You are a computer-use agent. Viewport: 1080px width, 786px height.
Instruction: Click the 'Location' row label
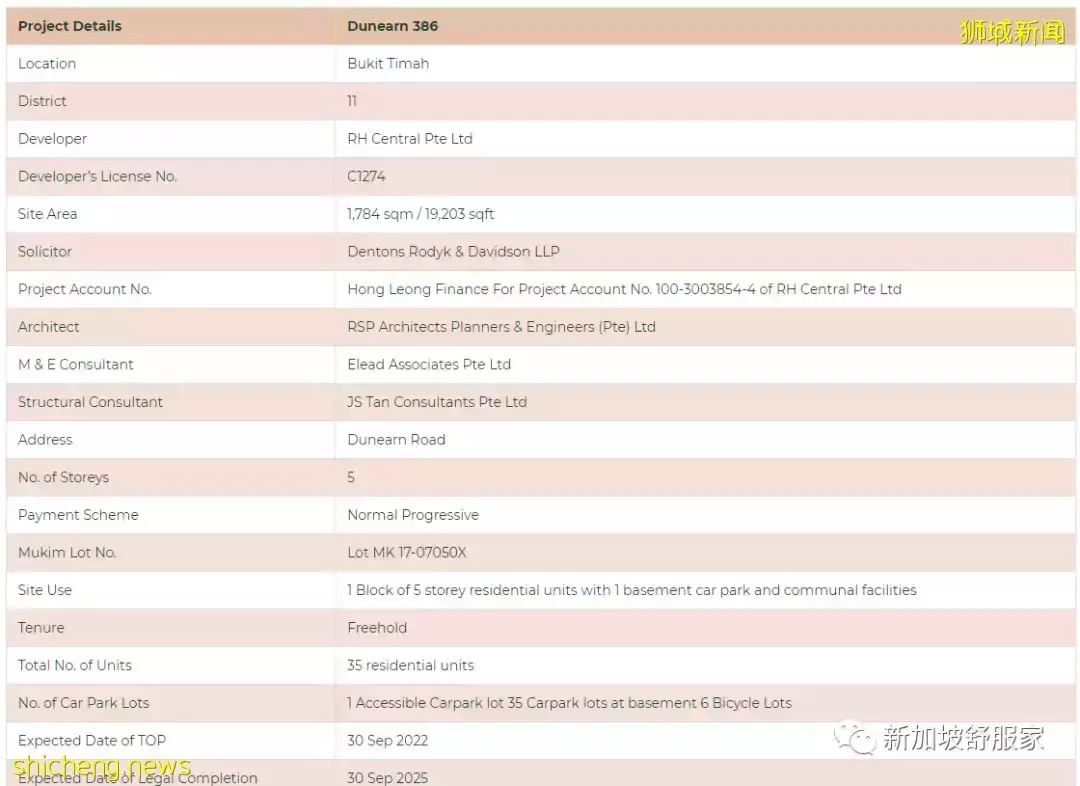point(47,63)
